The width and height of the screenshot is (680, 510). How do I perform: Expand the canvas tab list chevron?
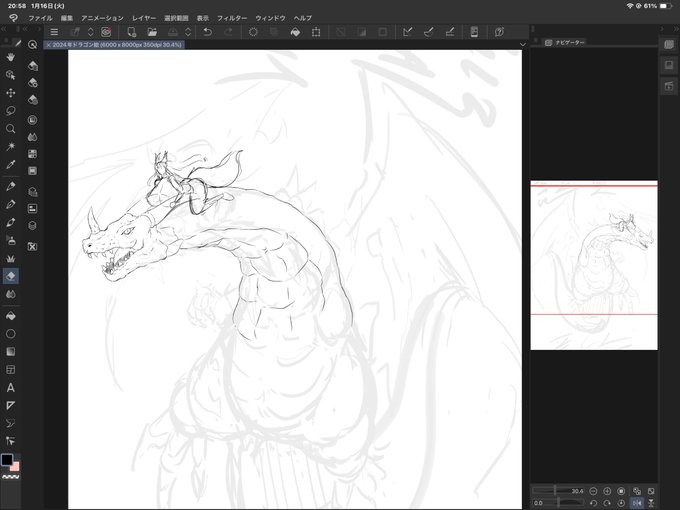click(x=523, y=45)
